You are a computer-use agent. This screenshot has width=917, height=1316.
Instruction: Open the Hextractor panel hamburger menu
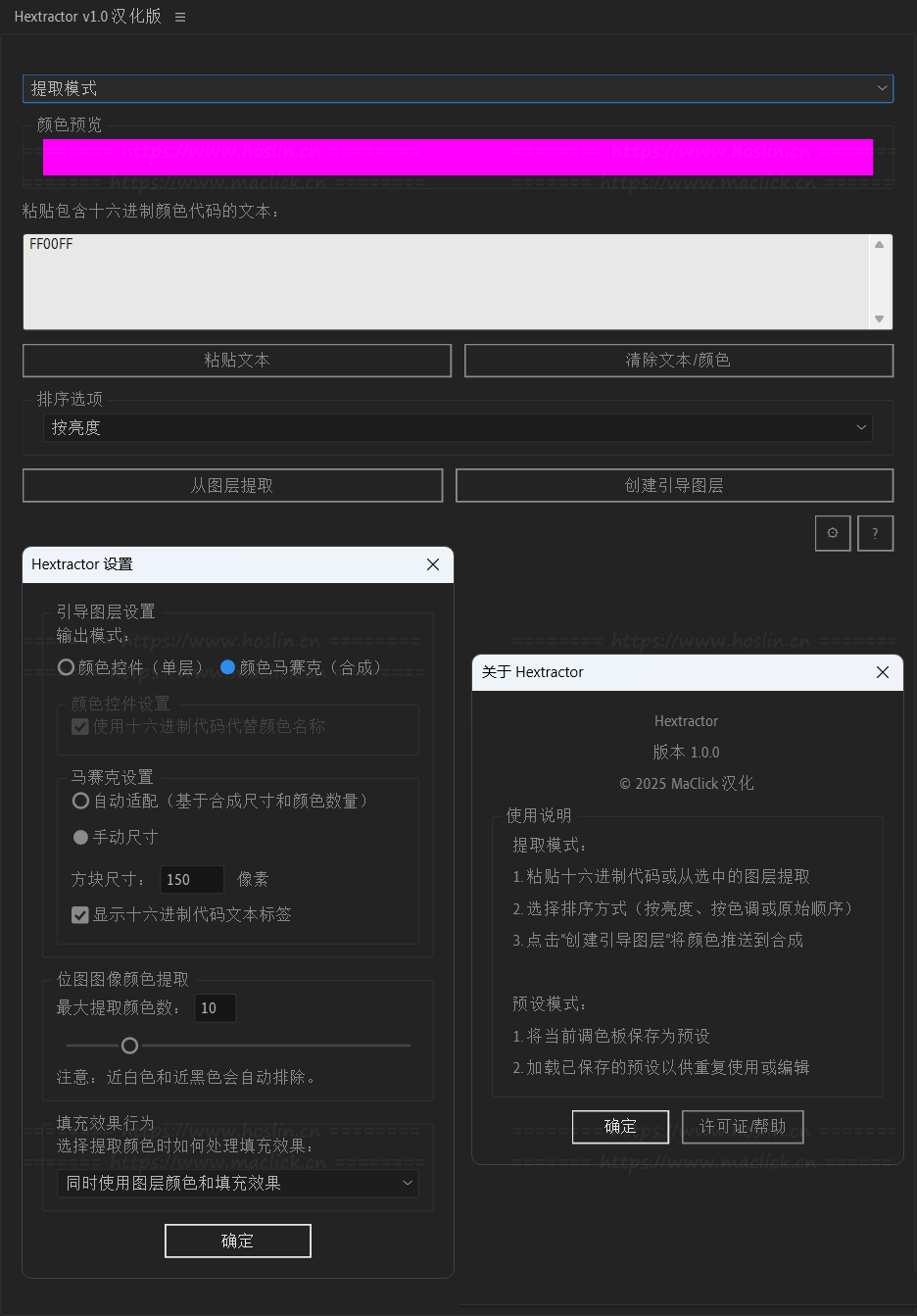180,18
